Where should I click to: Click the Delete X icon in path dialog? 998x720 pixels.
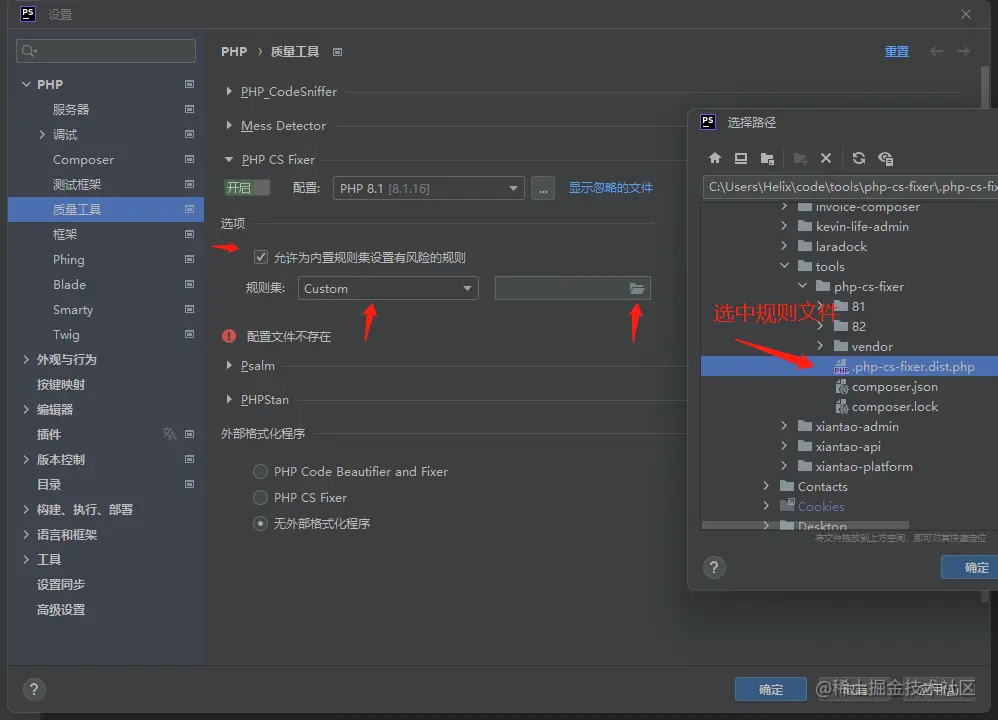[x=826, y=159]
